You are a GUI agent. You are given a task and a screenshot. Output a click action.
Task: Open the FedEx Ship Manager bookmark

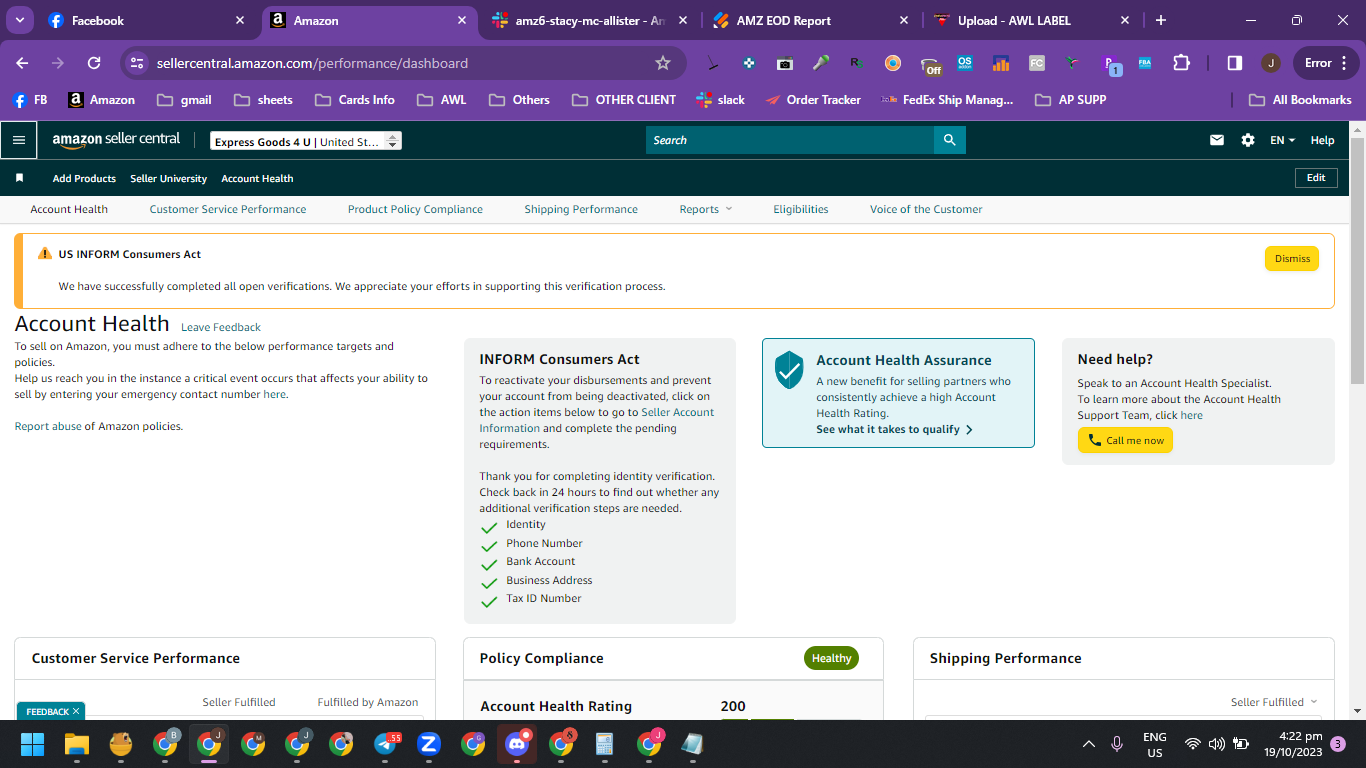click(947, 100)
